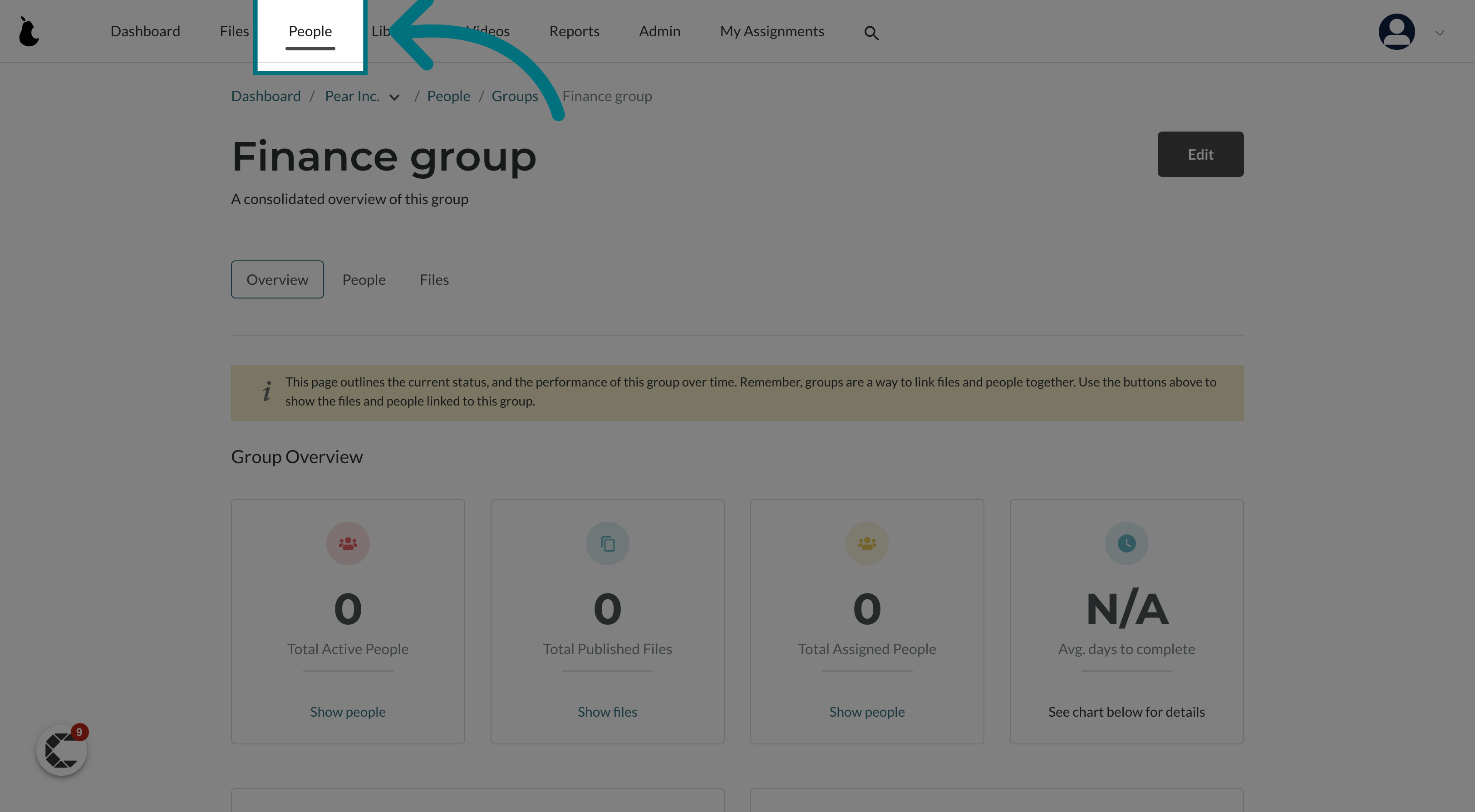This screenshot has width=1475, height=812.
Task: Click the N/A value in Avg. days card
Action: 1126,609
